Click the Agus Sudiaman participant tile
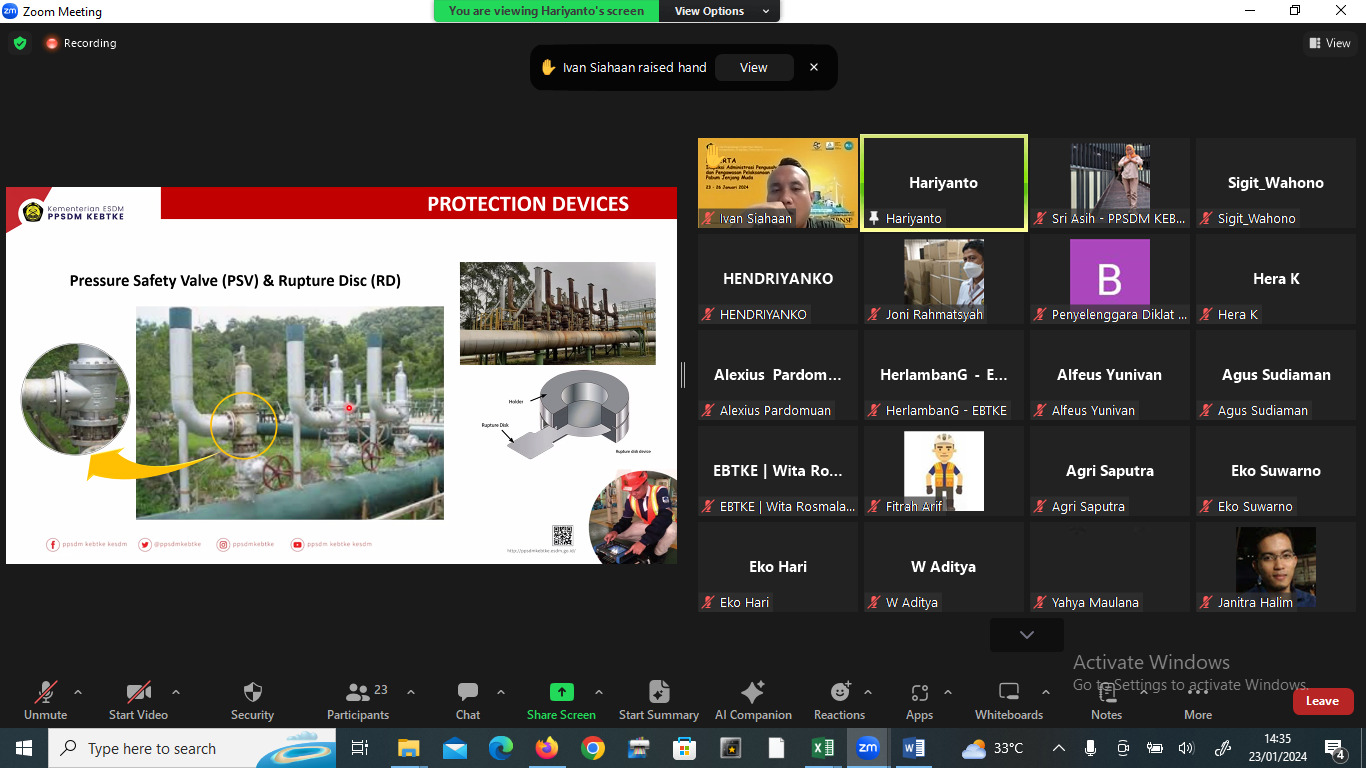The height and width of the screenshot is (768, 1366). [x=1276, y=375]
